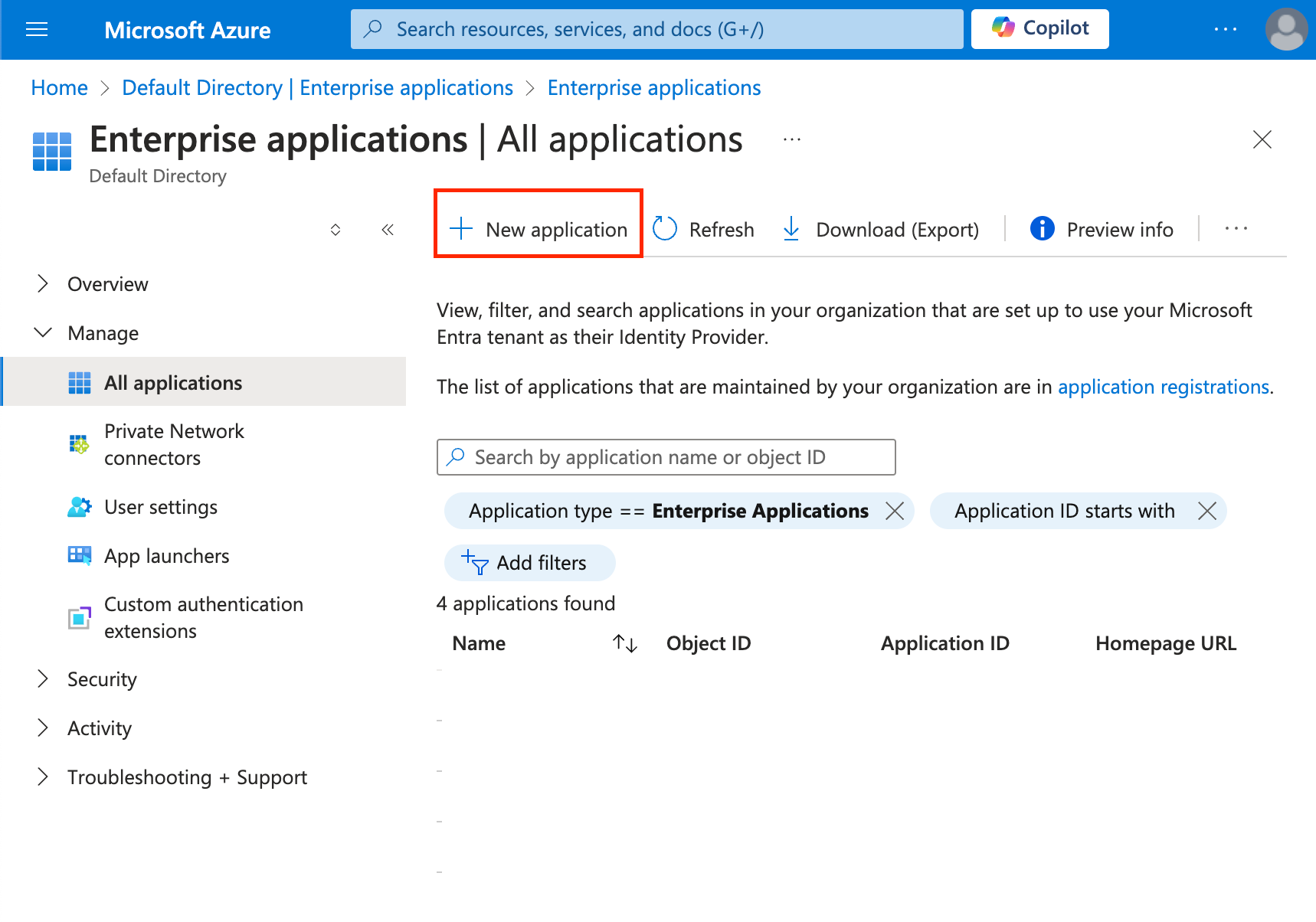Edit the Application type == Enterprise Applications filter
1316x922 pixels.
tap(669, 511)
